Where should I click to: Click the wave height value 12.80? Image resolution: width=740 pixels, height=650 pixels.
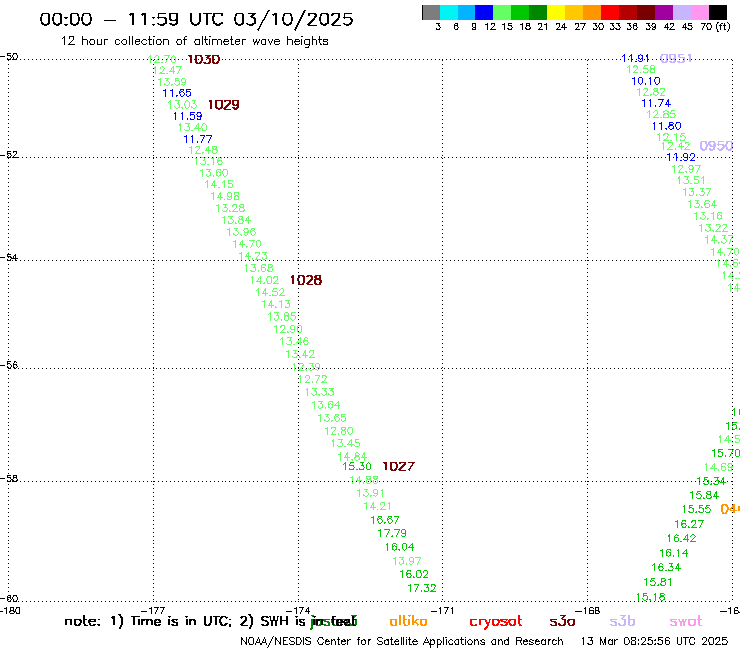coord(339,431)
